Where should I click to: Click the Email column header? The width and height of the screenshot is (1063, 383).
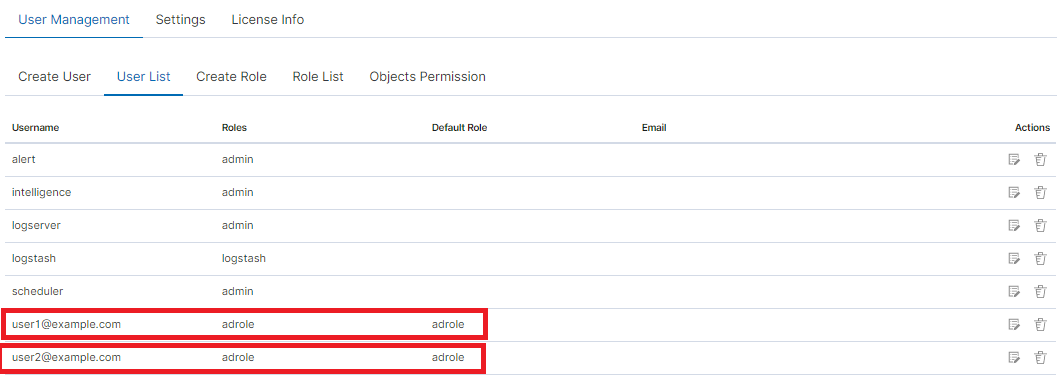click(654, 127)
